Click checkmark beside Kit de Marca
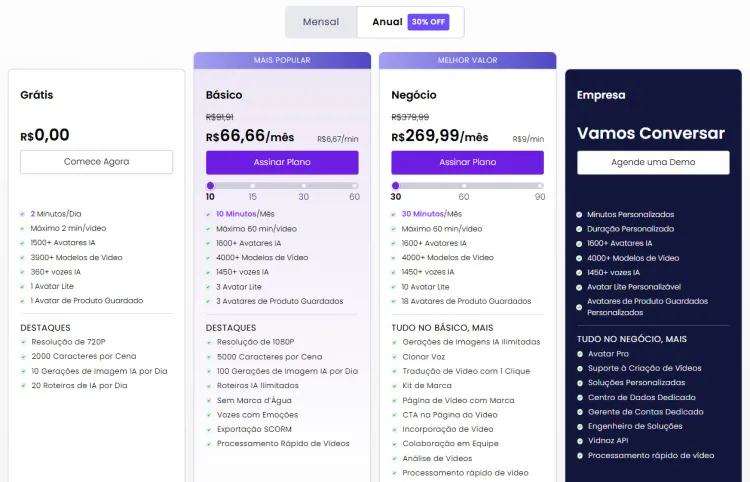Viewport: 750px width, 482px height. [x=394, y=386]
